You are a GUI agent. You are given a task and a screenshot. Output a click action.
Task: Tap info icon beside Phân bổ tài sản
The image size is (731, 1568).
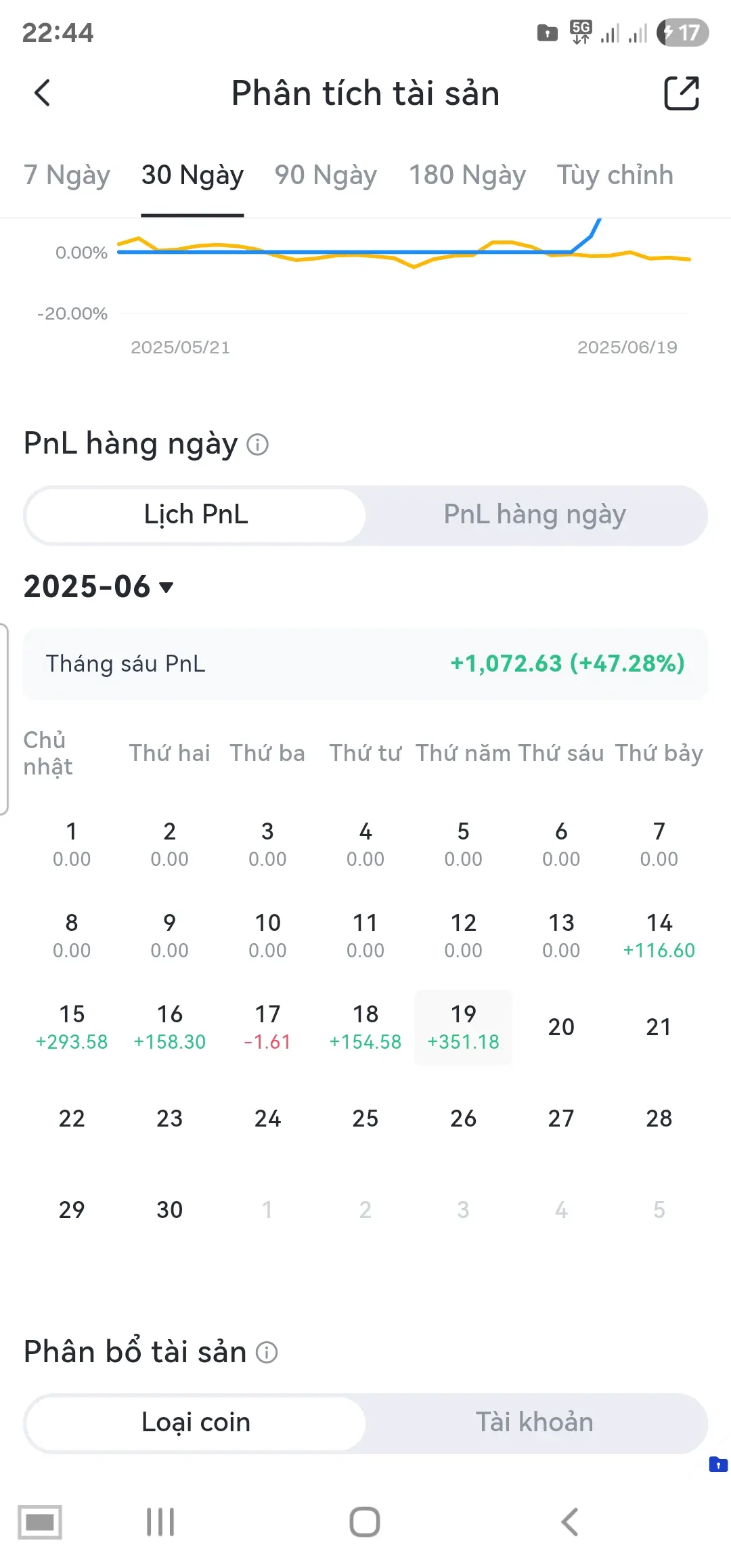coord(267,1352)
